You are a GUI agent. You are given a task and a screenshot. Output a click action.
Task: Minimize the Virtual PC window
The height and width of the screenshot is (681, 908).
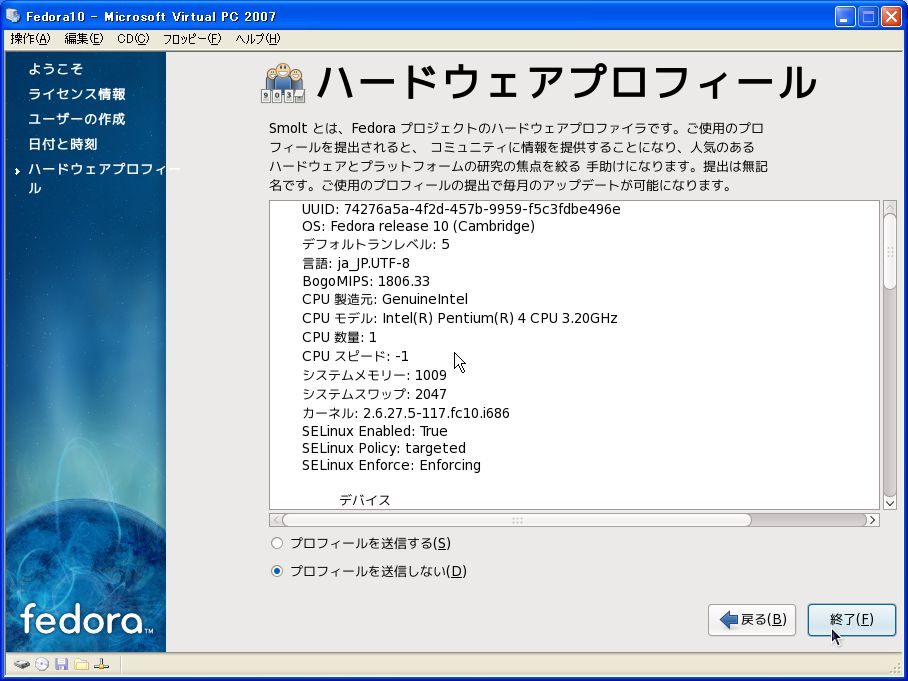(844, 16)
